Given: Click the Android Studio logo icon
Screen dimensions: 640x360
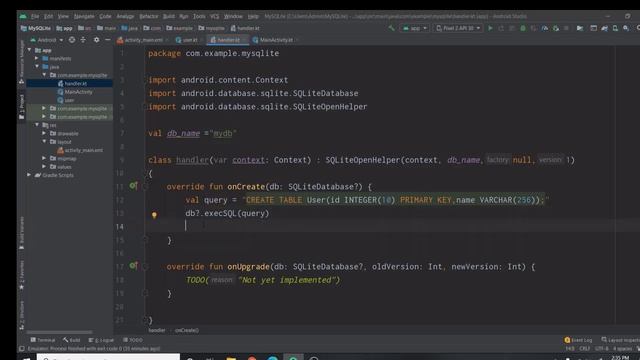Looking at the screenshot, I should click(x=23, y=16).
